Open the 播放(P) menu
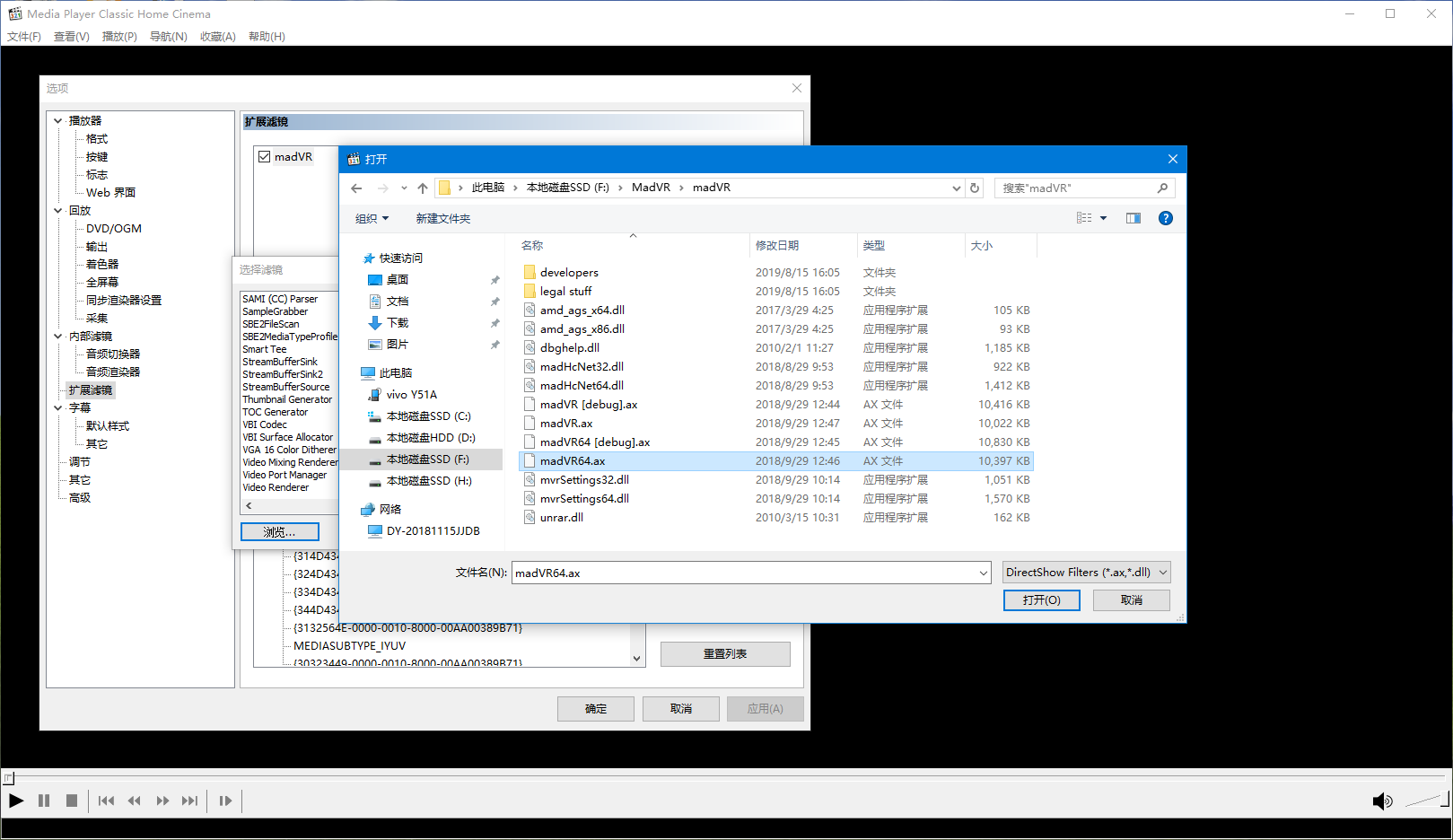 [x=119, y=37]
